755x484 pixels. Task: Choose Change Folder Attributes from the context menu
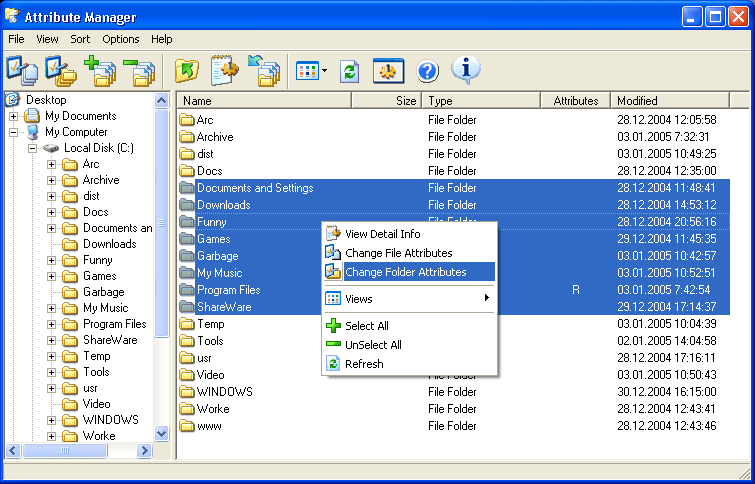pyautogui.click(x=405, y=272)
